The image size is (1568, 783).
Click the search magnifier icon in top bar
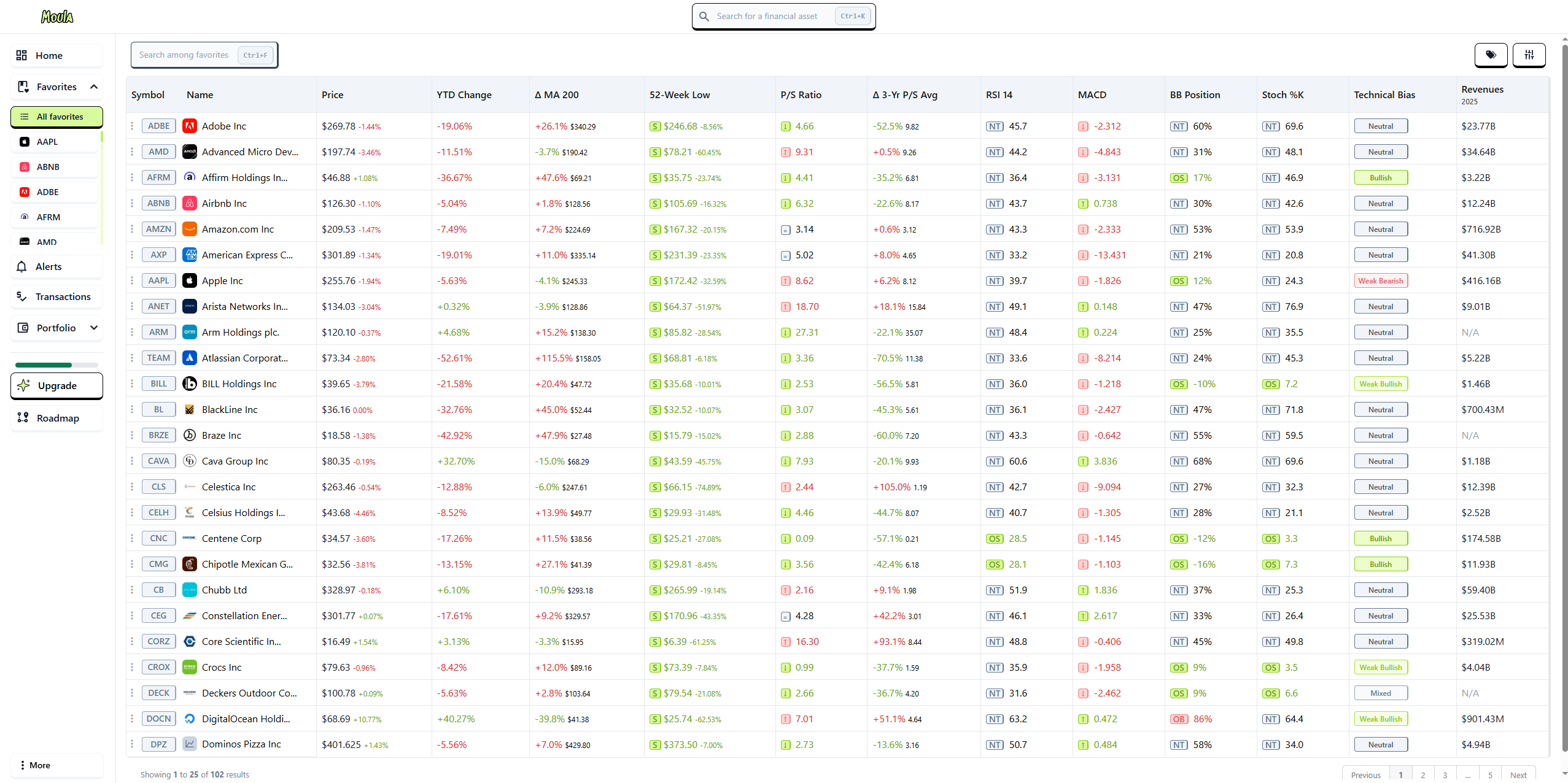pyautogui.click(x=704, y=17)
